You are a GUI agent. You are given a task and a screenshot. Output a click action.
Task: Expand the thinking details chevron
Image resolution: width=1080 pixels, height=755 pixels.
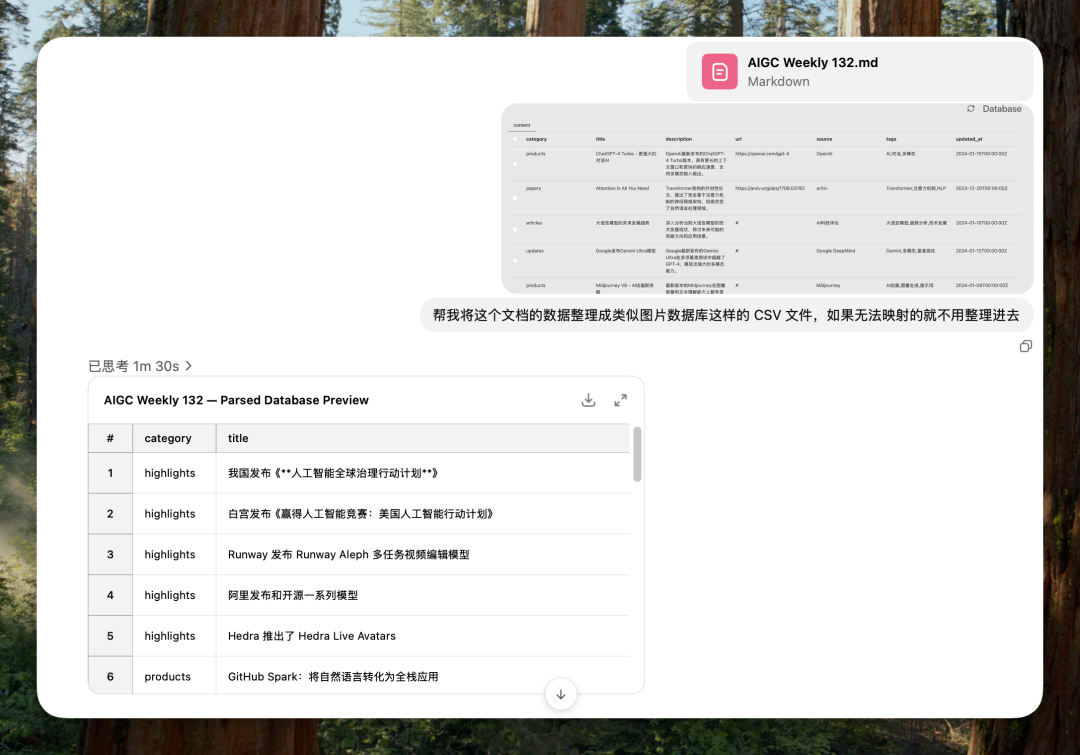click(189, 366)
